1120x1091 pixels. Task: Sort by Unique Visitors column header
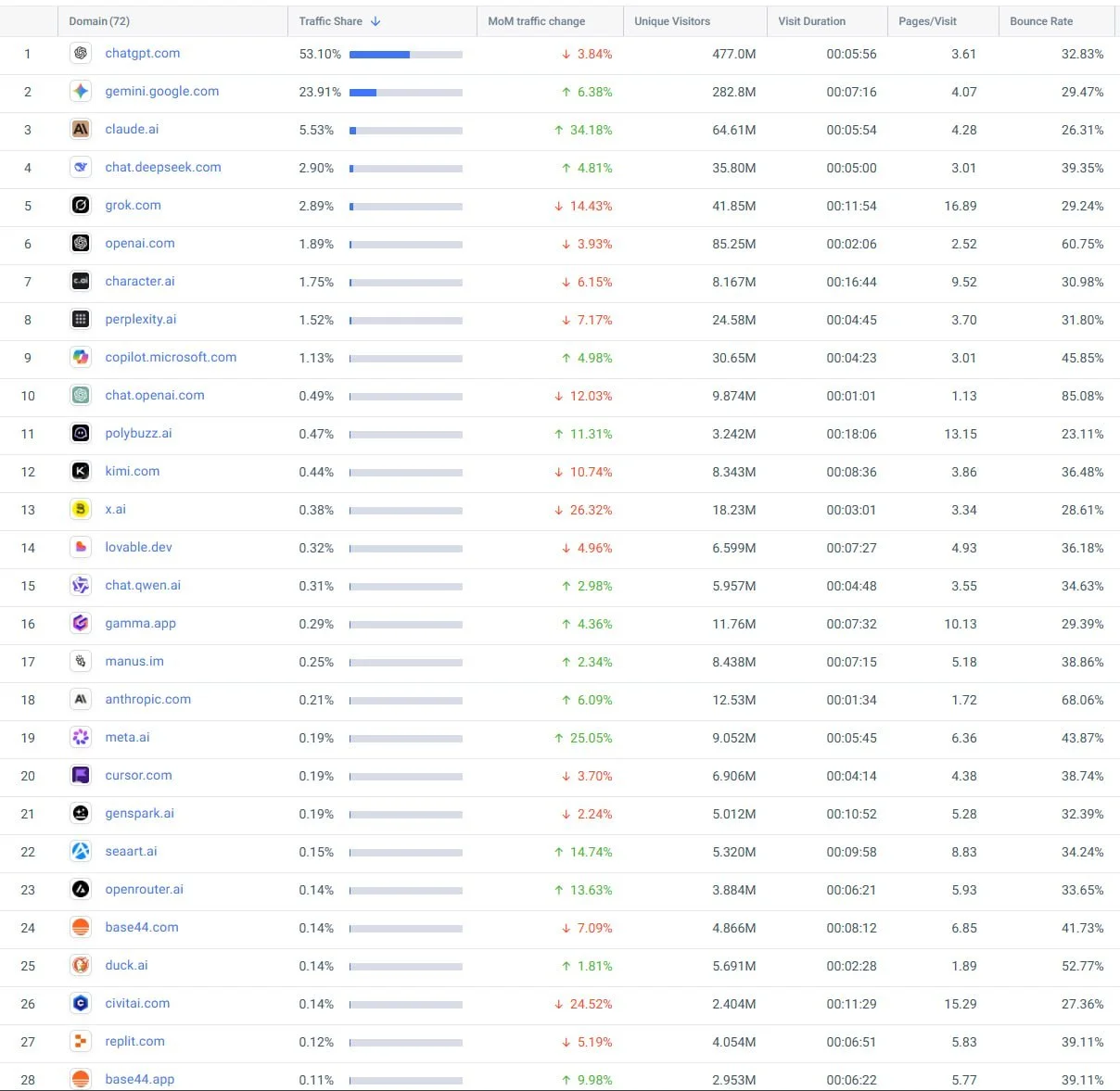(672, 21)
